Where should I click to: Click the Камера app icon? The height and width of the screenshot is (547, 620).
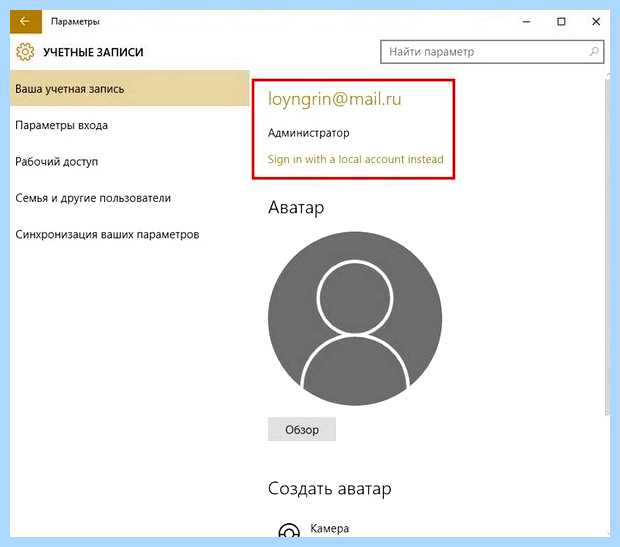[289, 530]
